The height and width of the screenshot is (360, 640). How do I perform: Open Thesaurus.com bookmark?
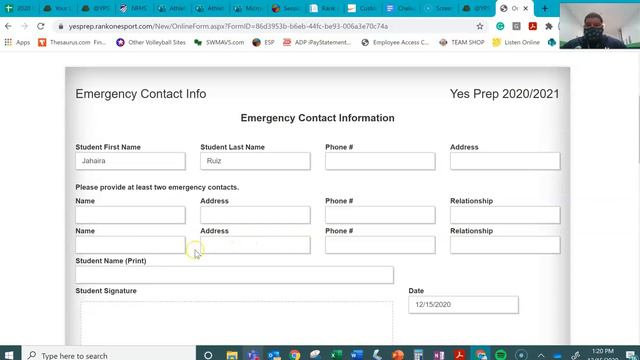(72, 42)
